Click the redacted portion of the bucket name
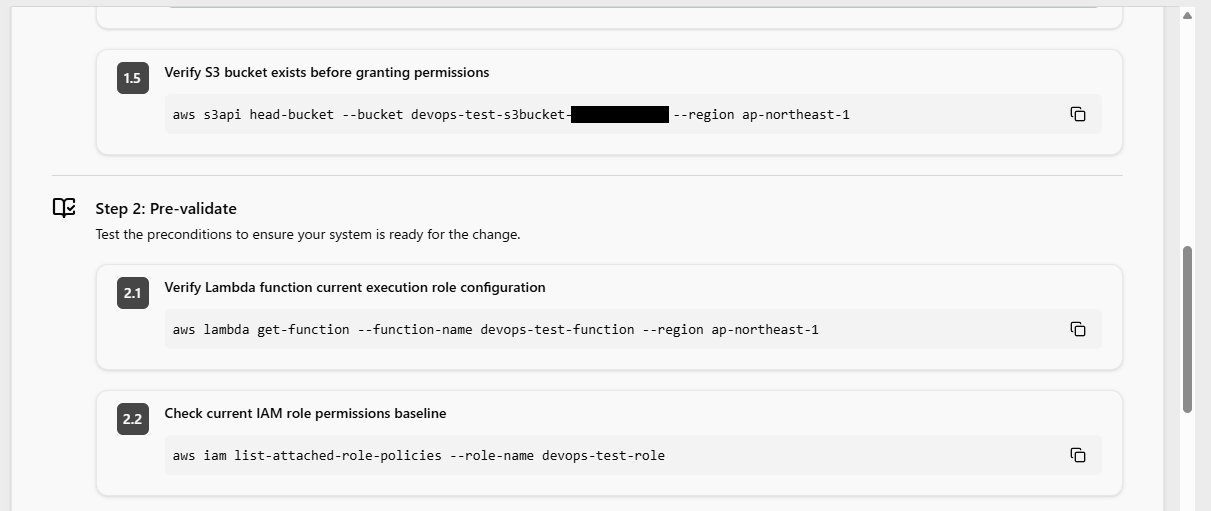 click(x=620, y=114)
